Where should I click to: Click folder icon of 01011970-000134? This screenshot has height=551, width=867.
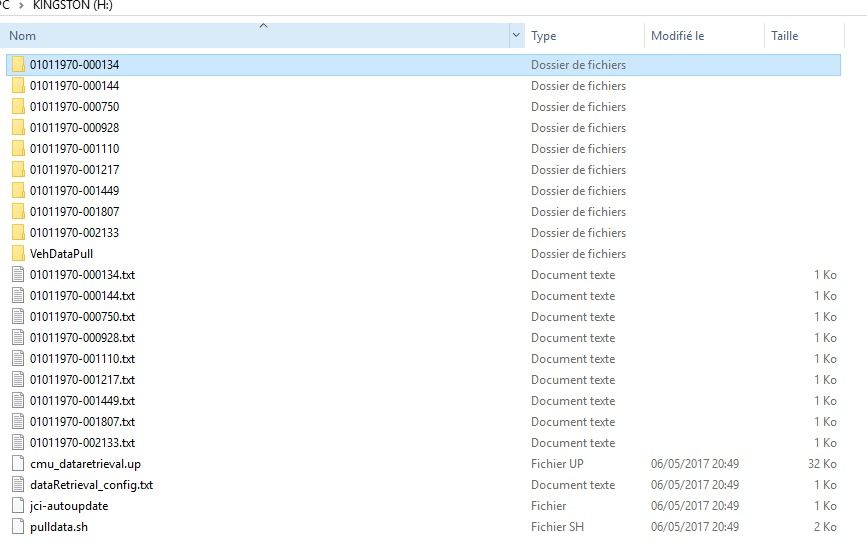[x=18, y=65]
